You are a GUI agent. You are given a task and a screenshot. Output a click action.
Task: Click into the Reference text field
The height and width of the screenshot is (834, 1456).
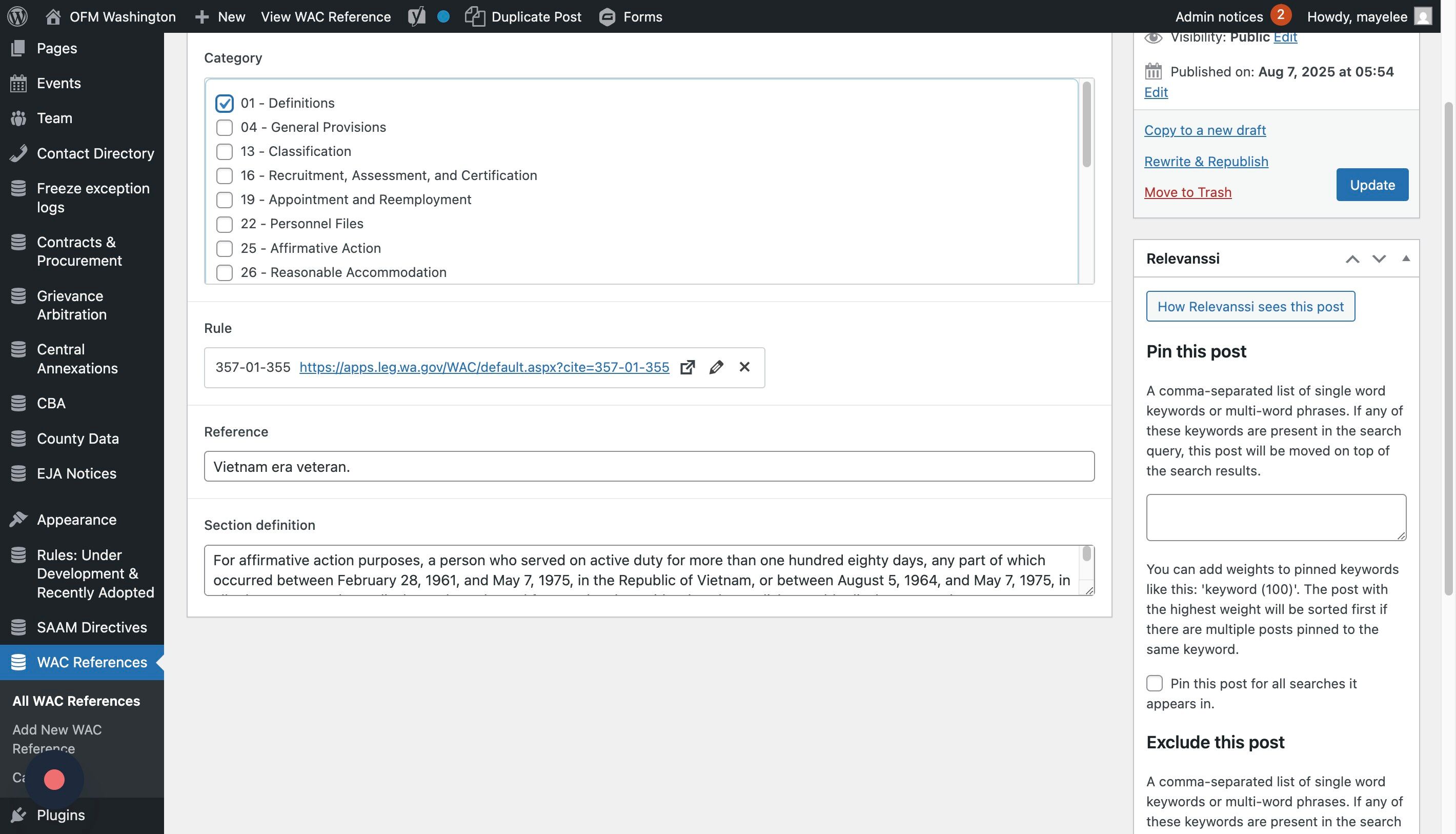pos(649,466)
